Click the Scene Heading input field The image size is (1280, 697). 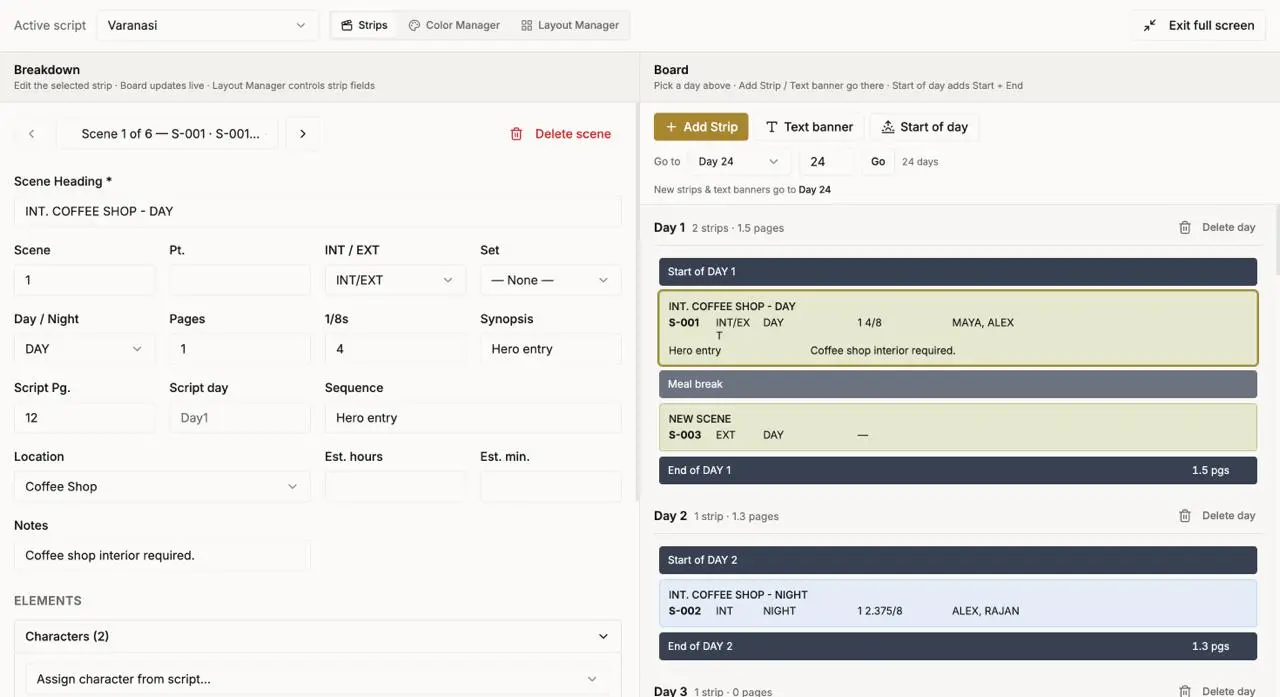click(317, 211)
